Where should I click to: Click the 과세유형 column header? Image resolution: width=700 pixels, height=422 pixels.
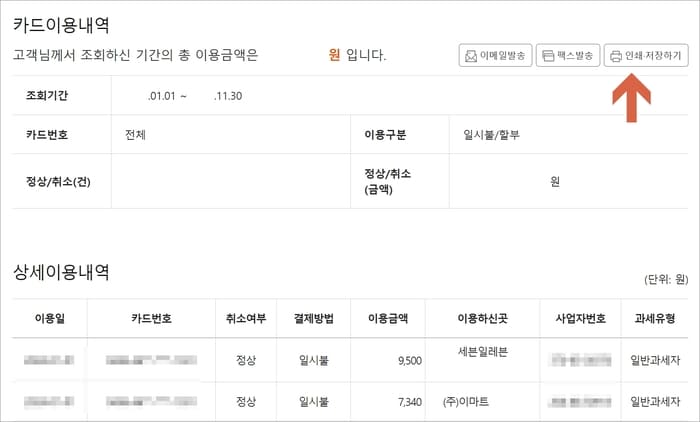pyautogui.click(x=655, y=318)
